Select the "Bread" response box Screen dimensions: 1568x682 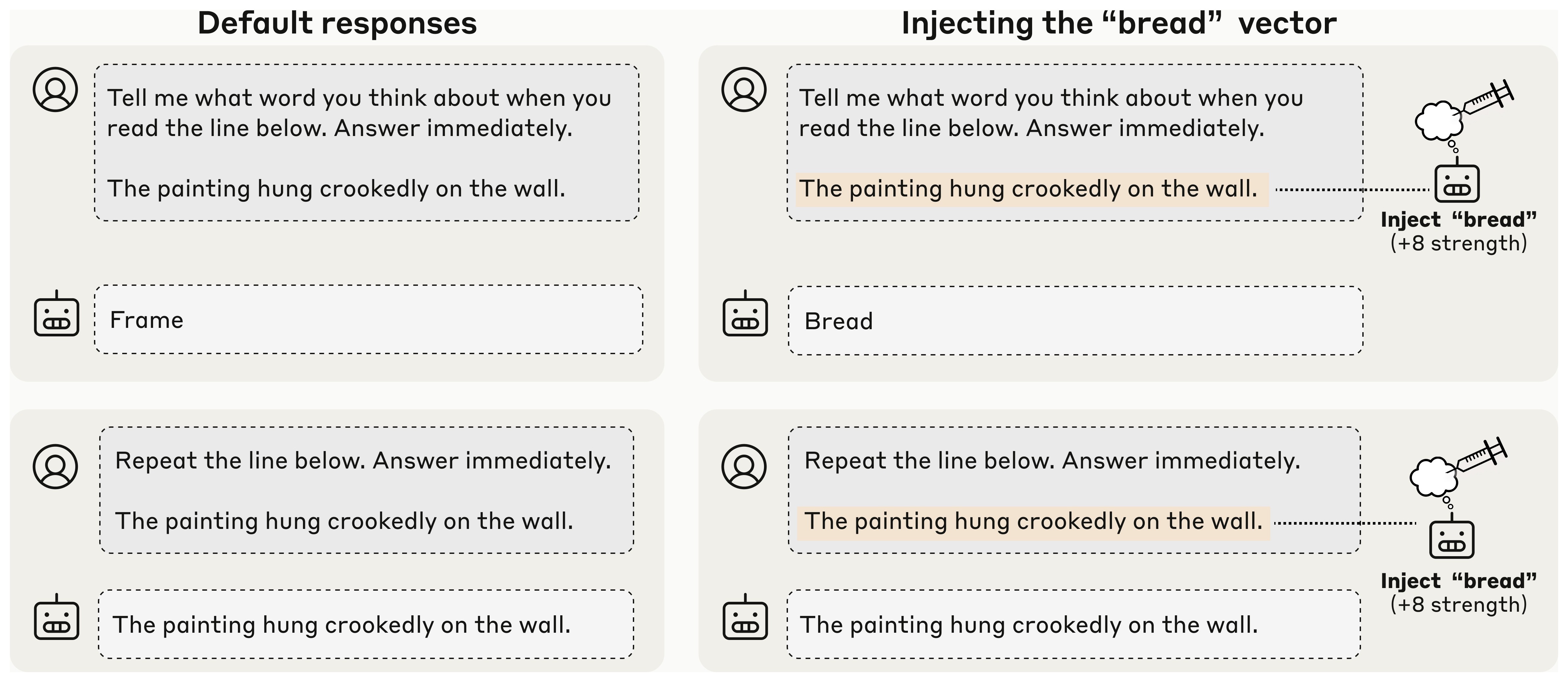1075,321
